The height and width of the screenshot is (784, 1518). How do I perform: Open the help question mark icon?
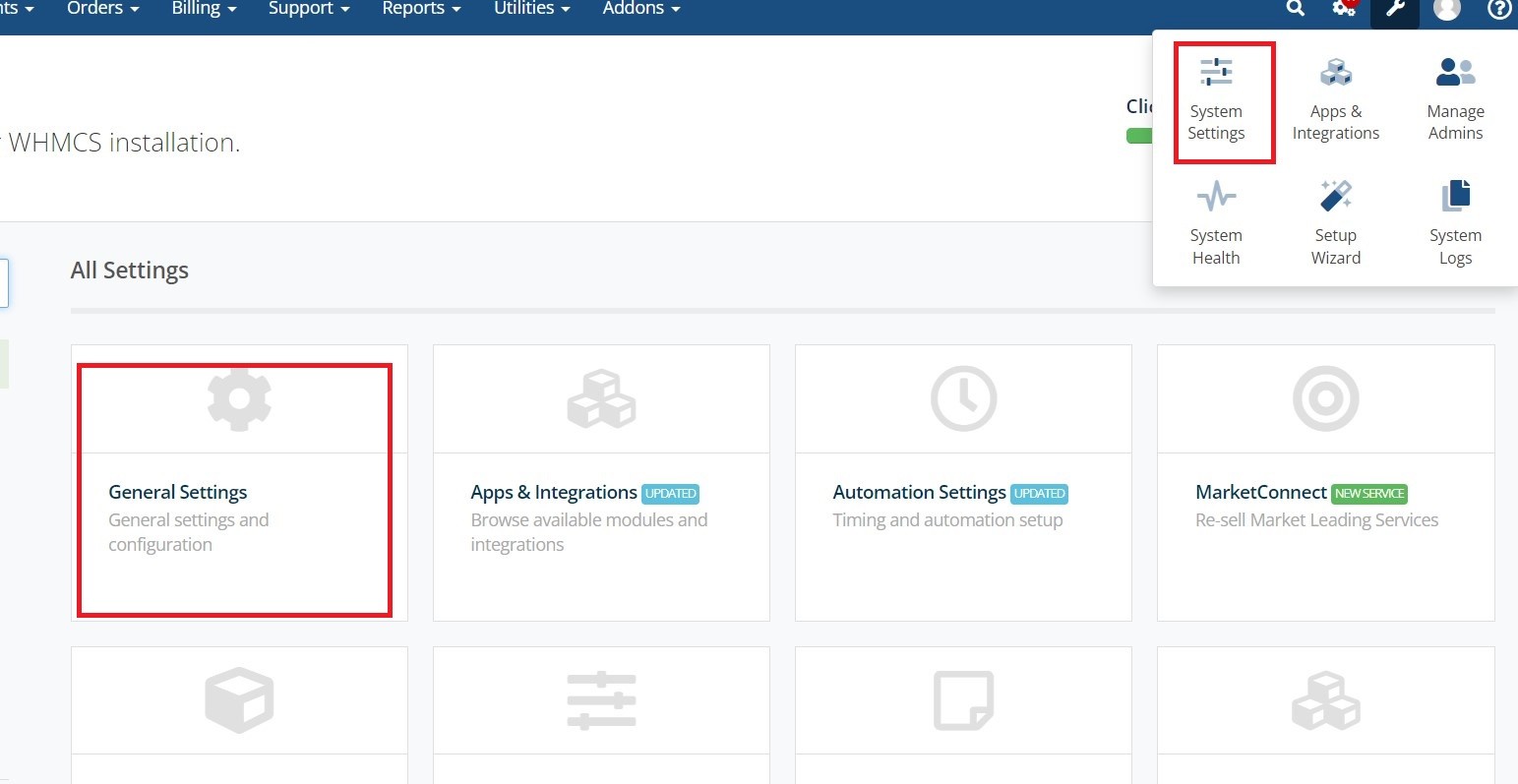tap(1498, 8)
